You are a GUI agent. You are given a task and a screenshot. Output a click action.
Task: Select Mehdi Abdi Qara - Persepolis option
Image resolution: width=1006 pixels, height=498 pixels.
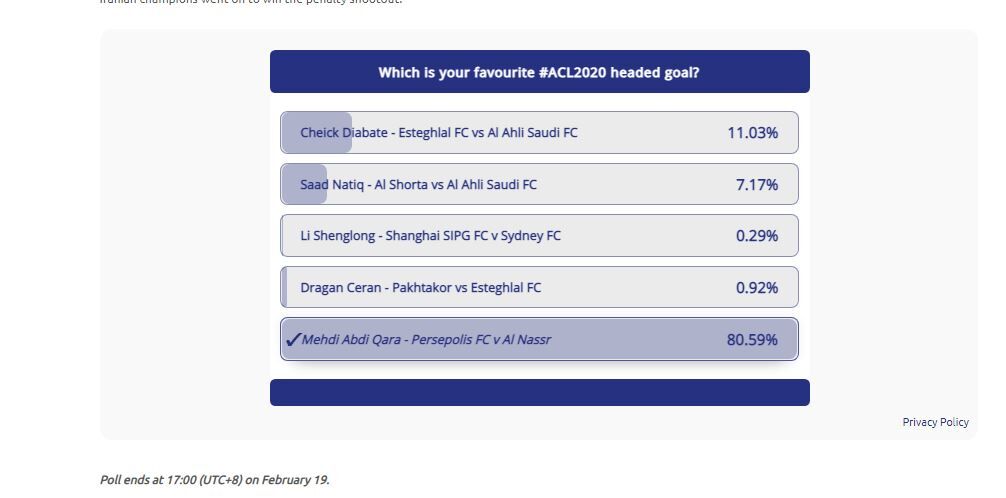coord(426,340)
